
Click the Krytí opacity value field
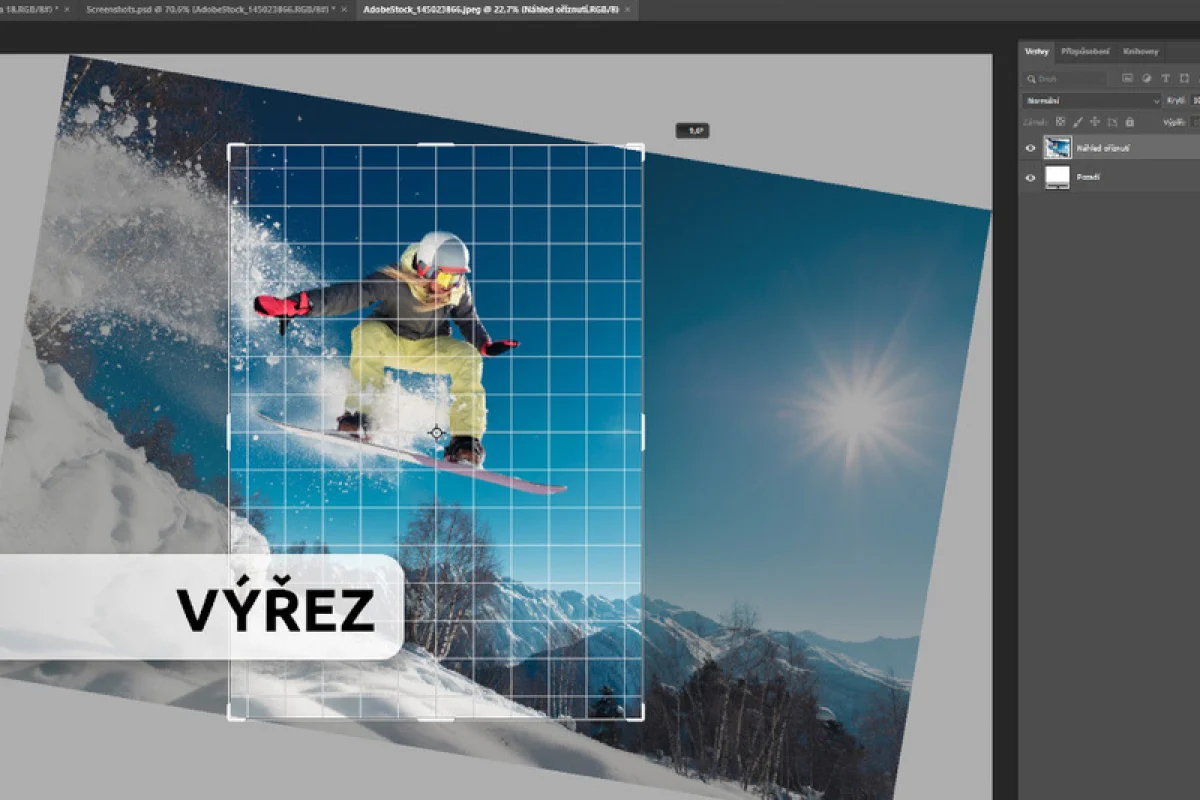1196,101
